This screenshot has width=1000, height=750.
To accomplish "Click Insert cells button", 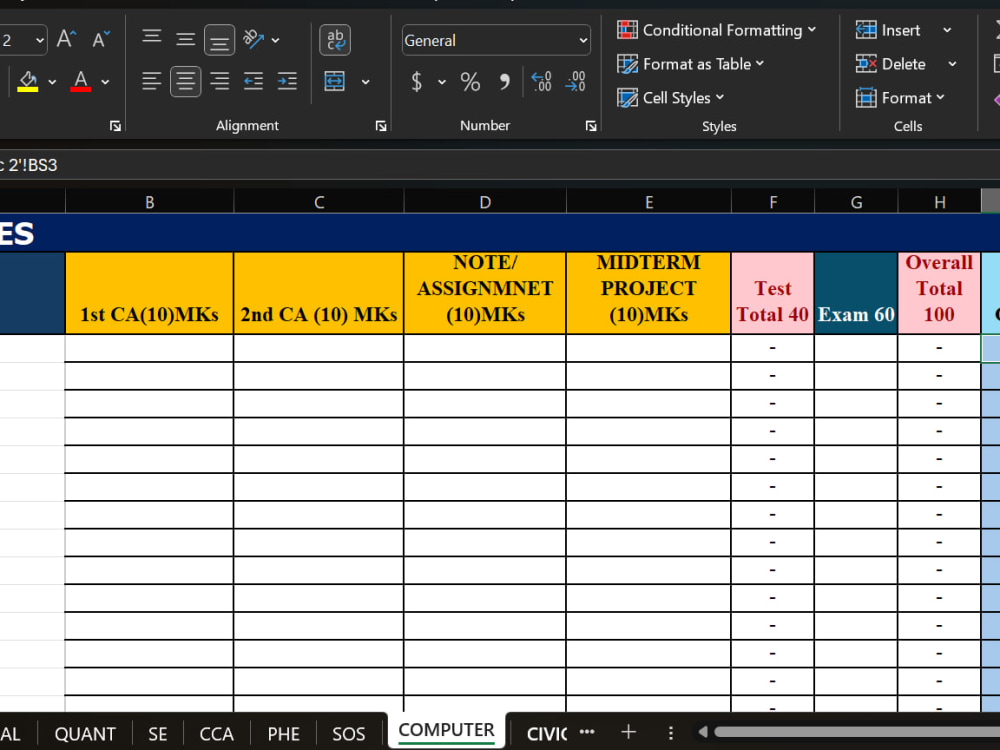I will [x=888, y=30].
